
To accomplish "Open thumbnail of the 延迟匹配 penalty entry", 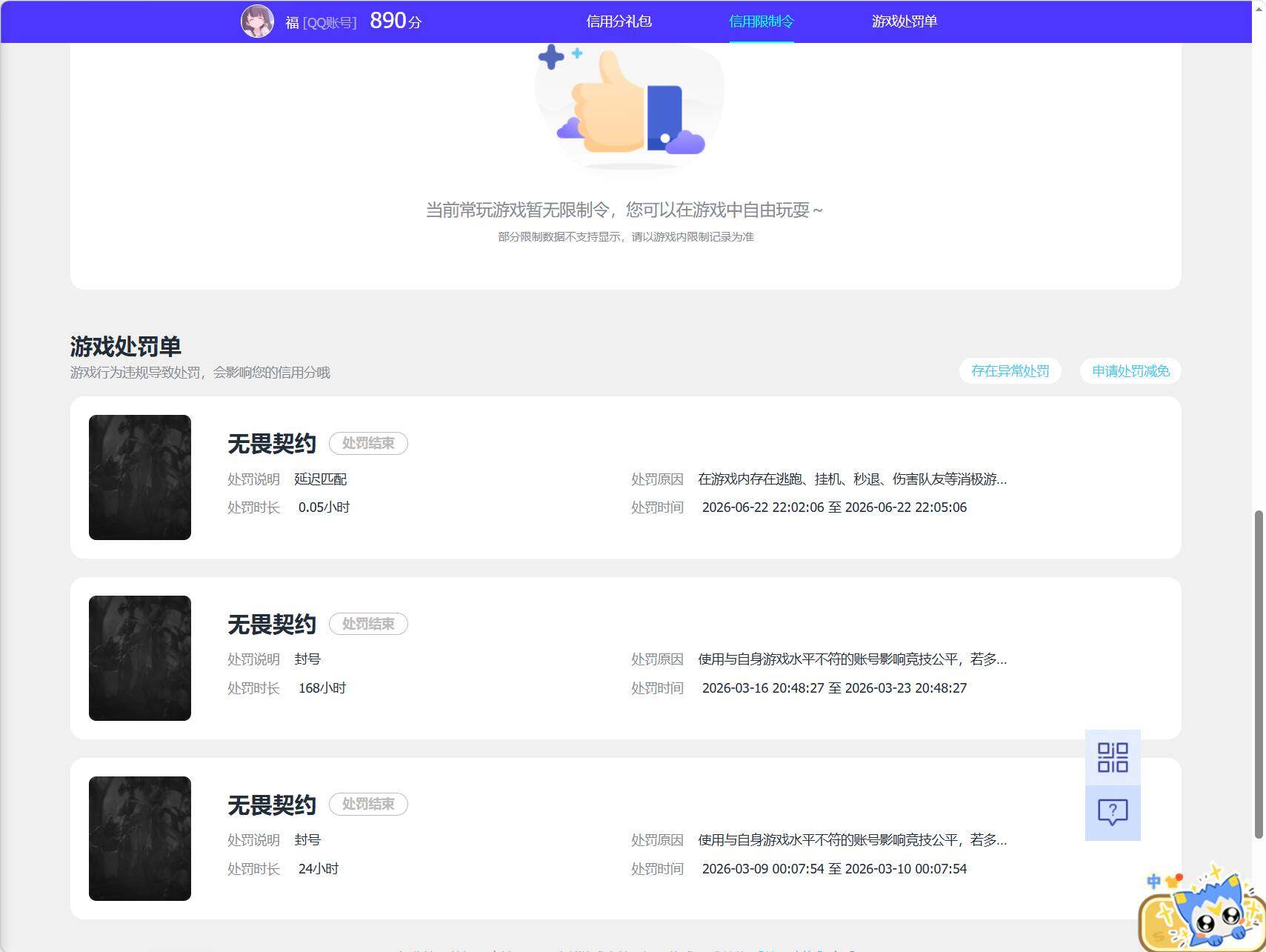I will [x=140, y=477].
